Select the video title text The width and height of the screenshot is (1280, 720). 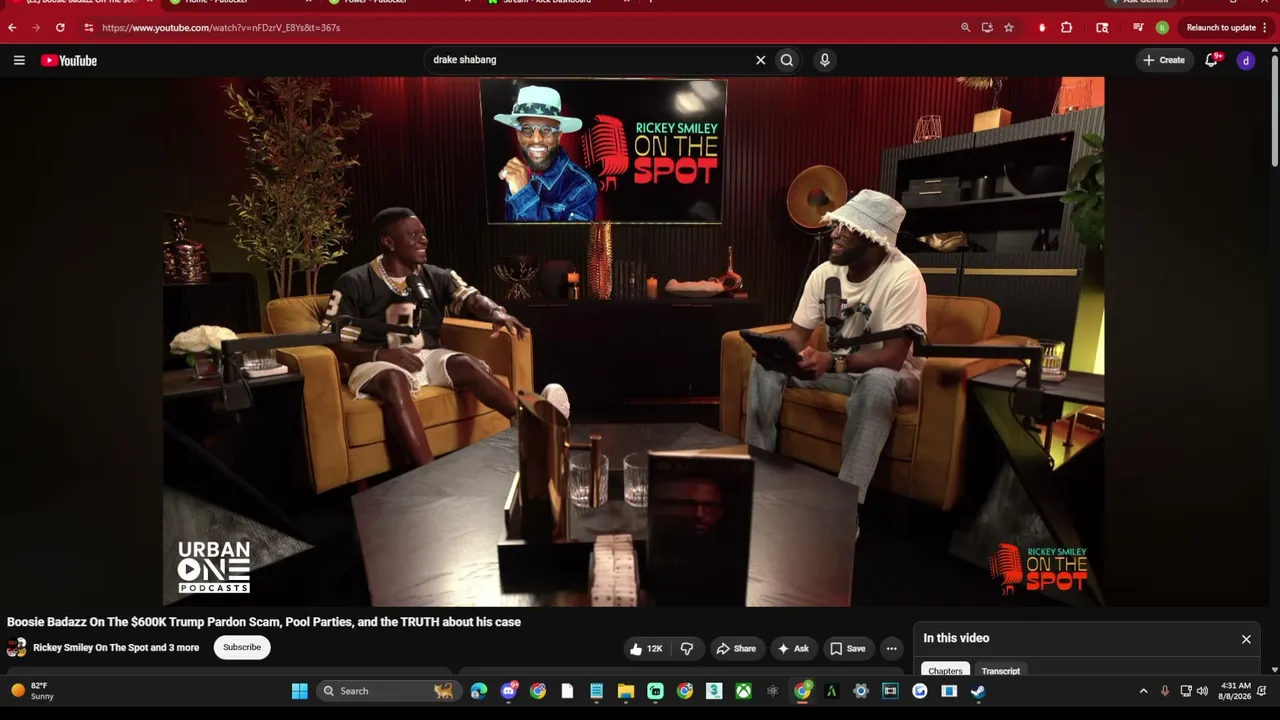click(264, 622)
